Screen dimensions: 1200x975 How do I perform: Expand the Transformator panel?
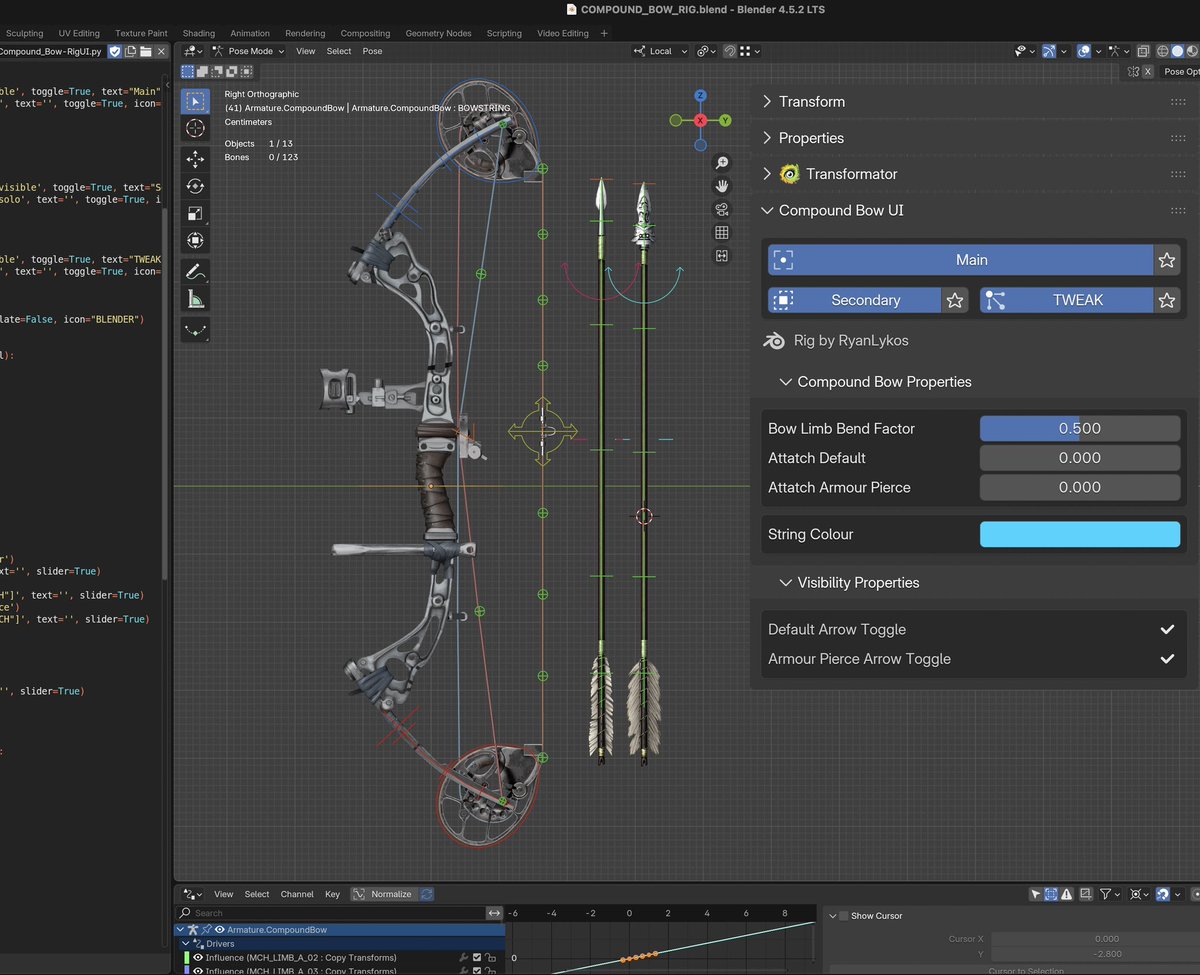point(767,174)
